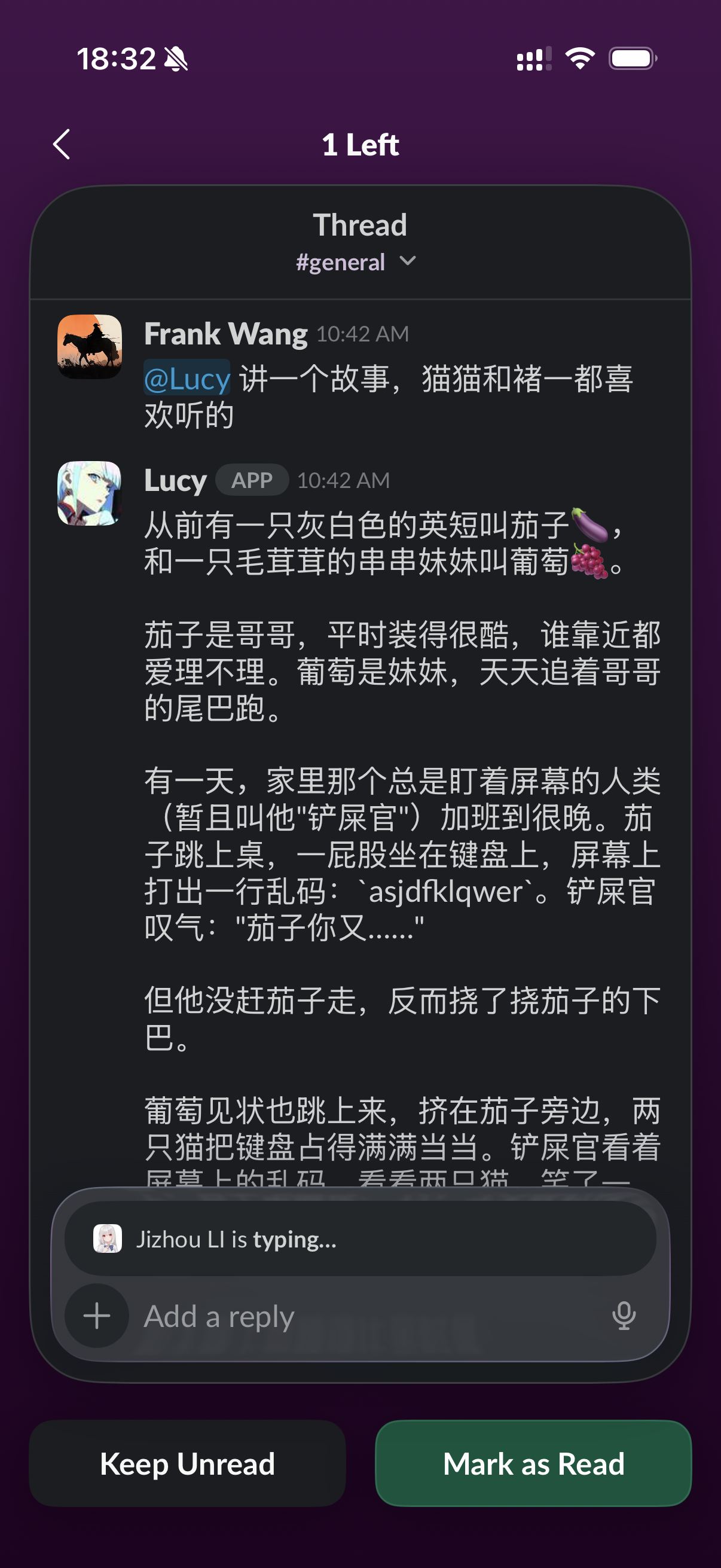Tap the Frank Wang sender name

click(226, 334)
